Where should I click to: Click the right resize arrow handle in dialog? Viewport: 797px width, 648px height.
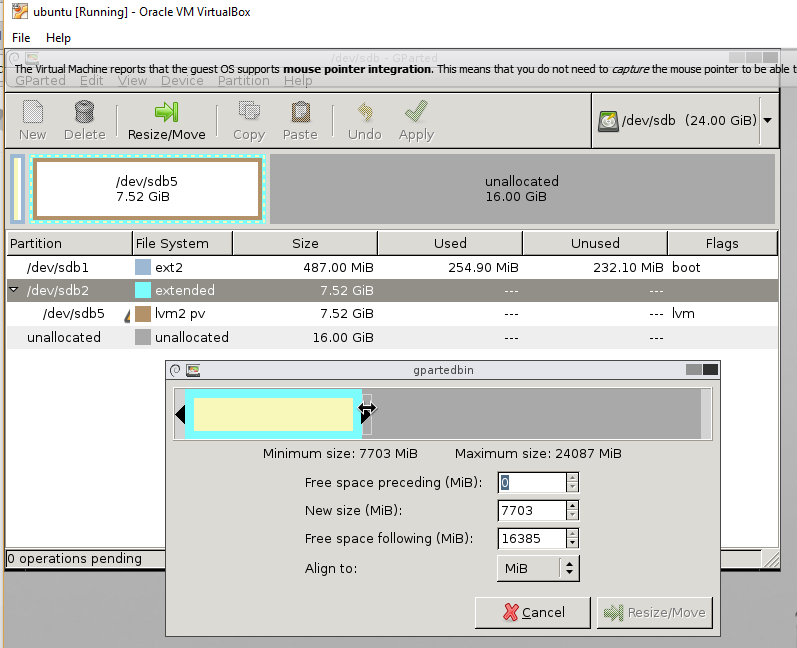coord(365,415)
